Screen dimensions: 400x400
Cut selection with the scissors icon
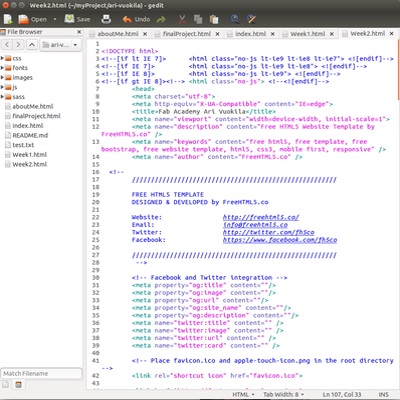pos(182,19)
